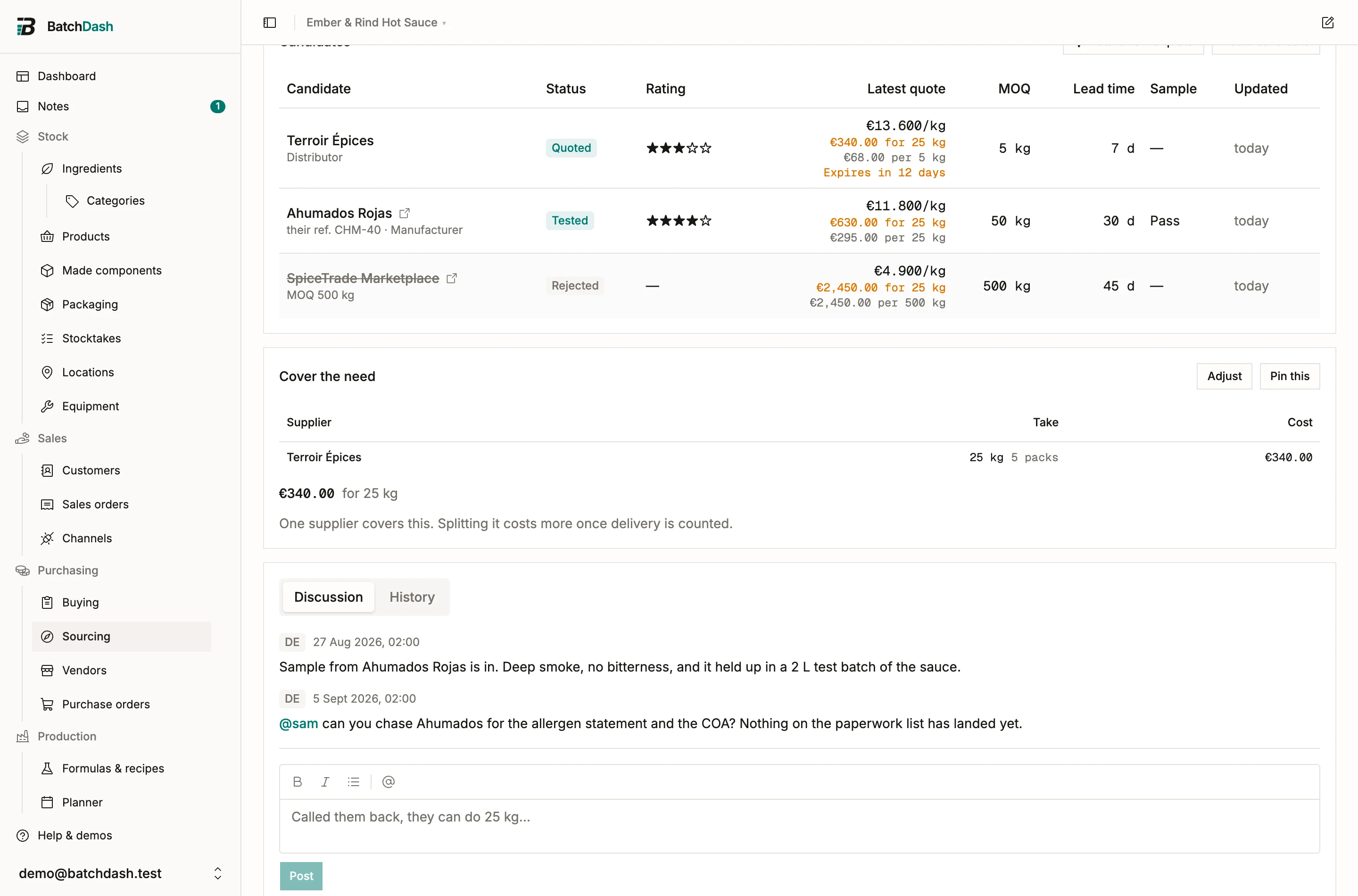
Task: Click the '27 Aug 2026, 02:00' comment timestamp
Action: point(366,642)
